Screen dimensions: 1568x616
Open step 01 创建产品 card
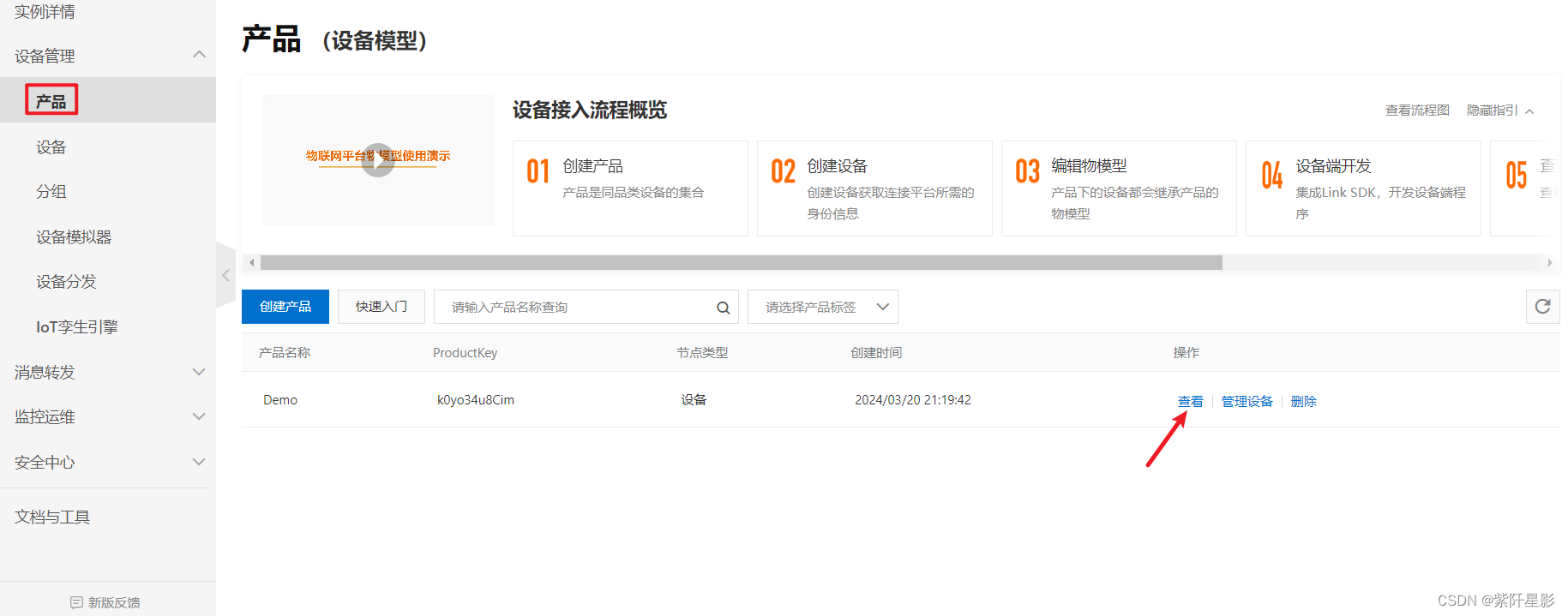[x=630, y=188]
